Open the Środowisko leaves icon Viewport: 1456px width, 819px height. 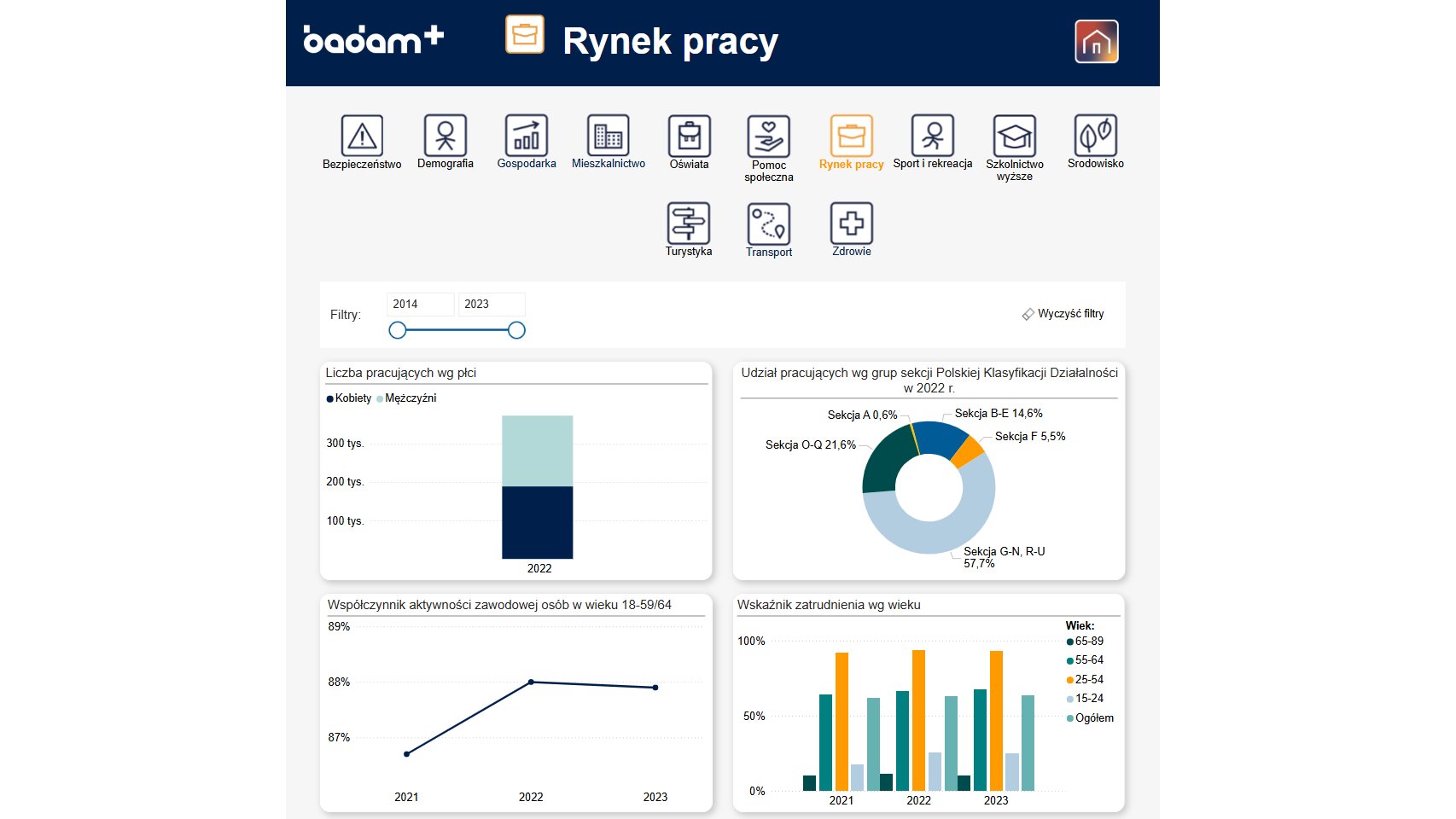pyautogui.click(x=1095, y=136)
